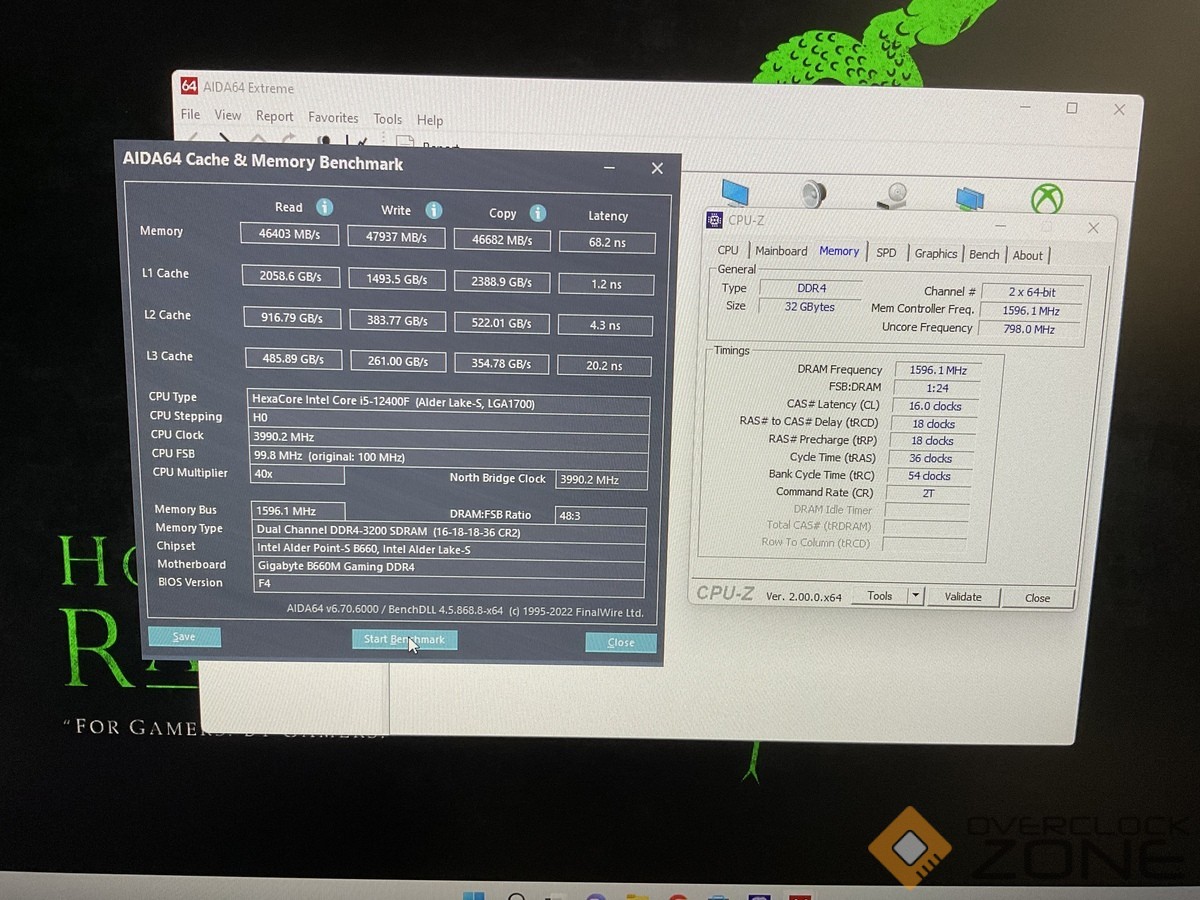The width and height of the screenshot is (1200, 900).
Task: Select the Memory tab in CPU-Z
Action: tap(839, 251)
